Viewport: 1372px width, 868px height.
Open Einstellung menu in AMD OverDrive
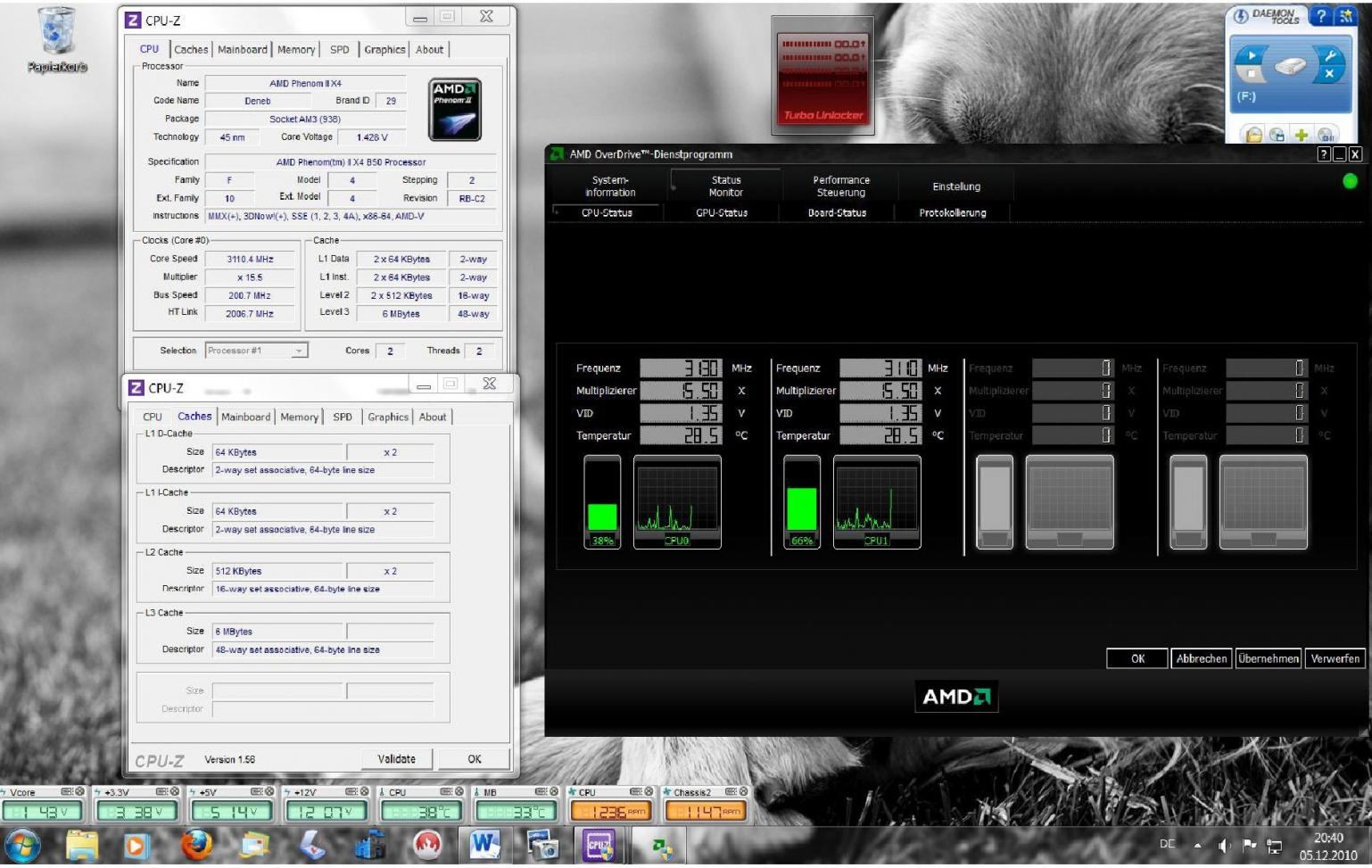(956, 186)
